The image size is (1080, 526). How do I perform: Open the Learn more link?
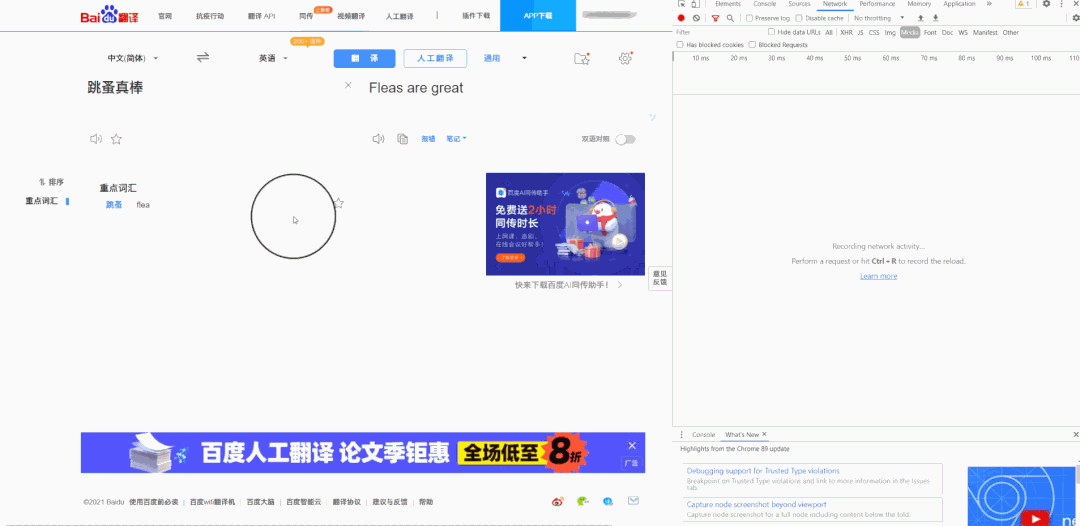878,276
